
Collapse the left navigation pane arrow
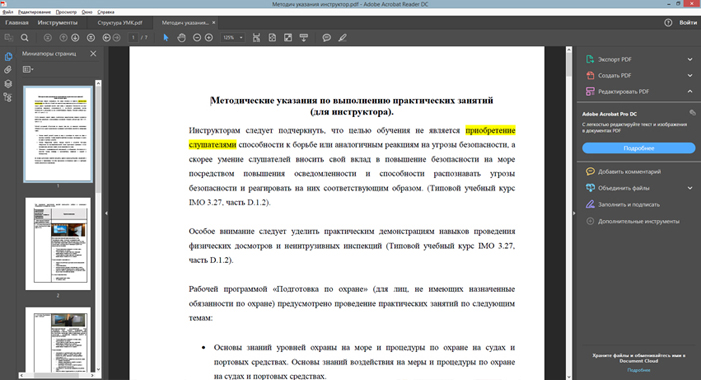point(106,213)
